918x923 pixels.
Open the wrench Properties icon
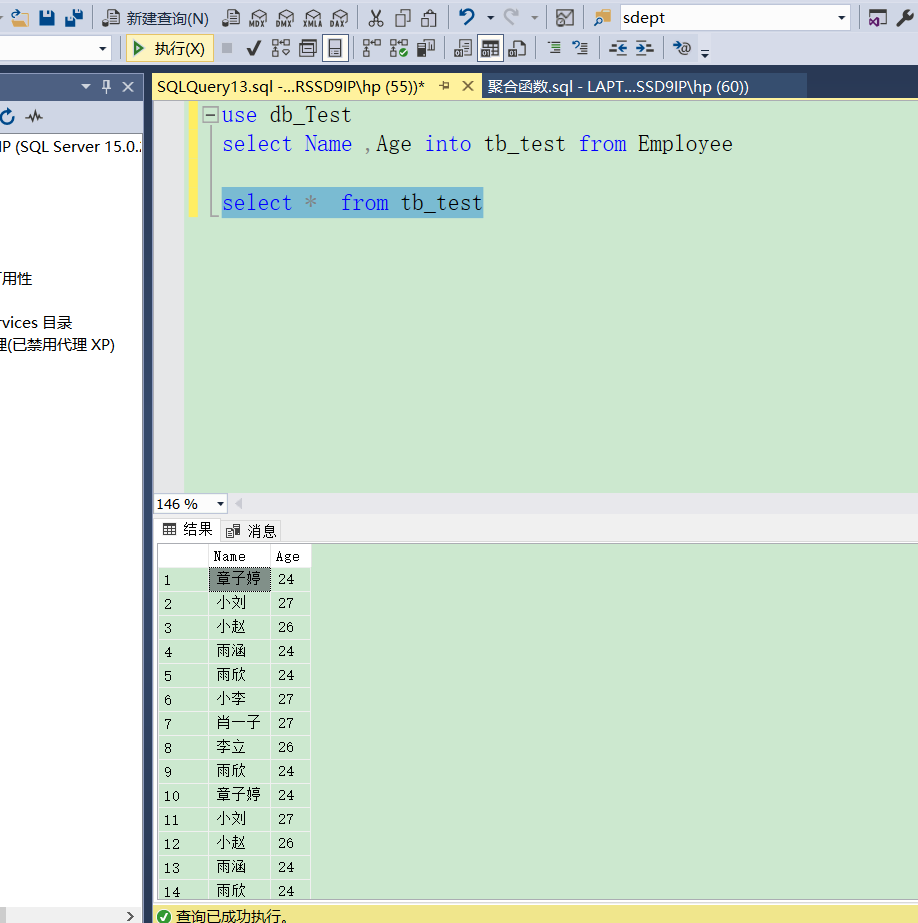click(905, 18)
